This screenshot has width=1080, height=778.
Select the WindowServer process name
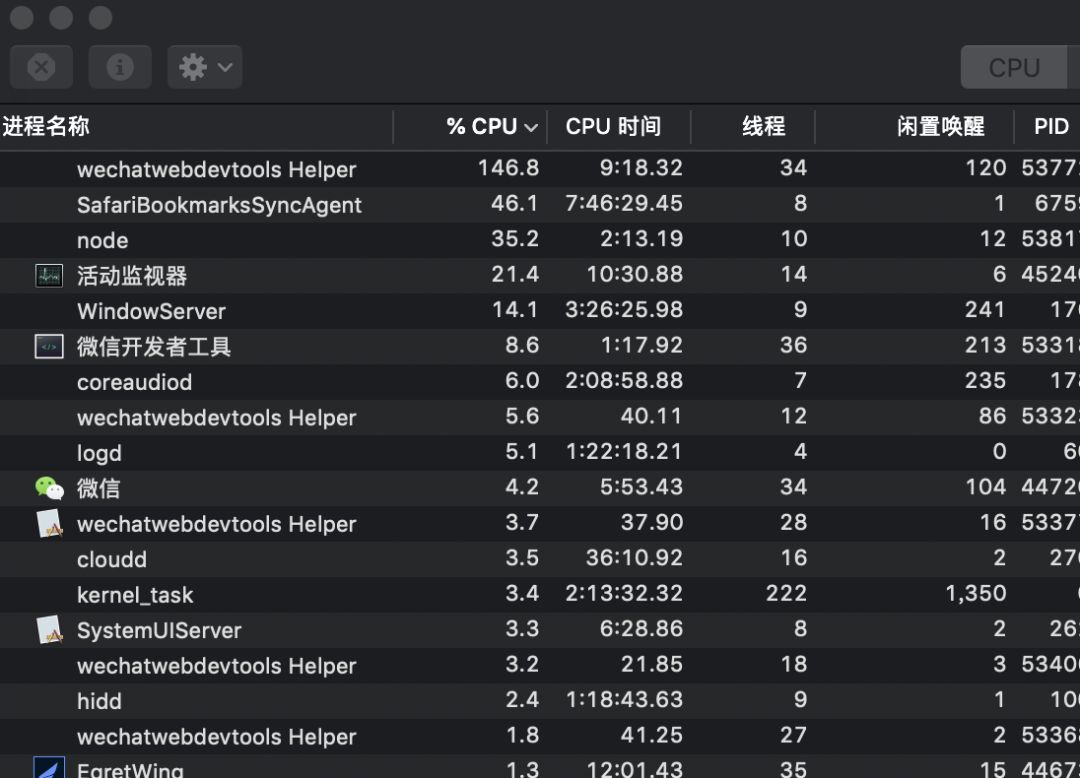point(152,311)
